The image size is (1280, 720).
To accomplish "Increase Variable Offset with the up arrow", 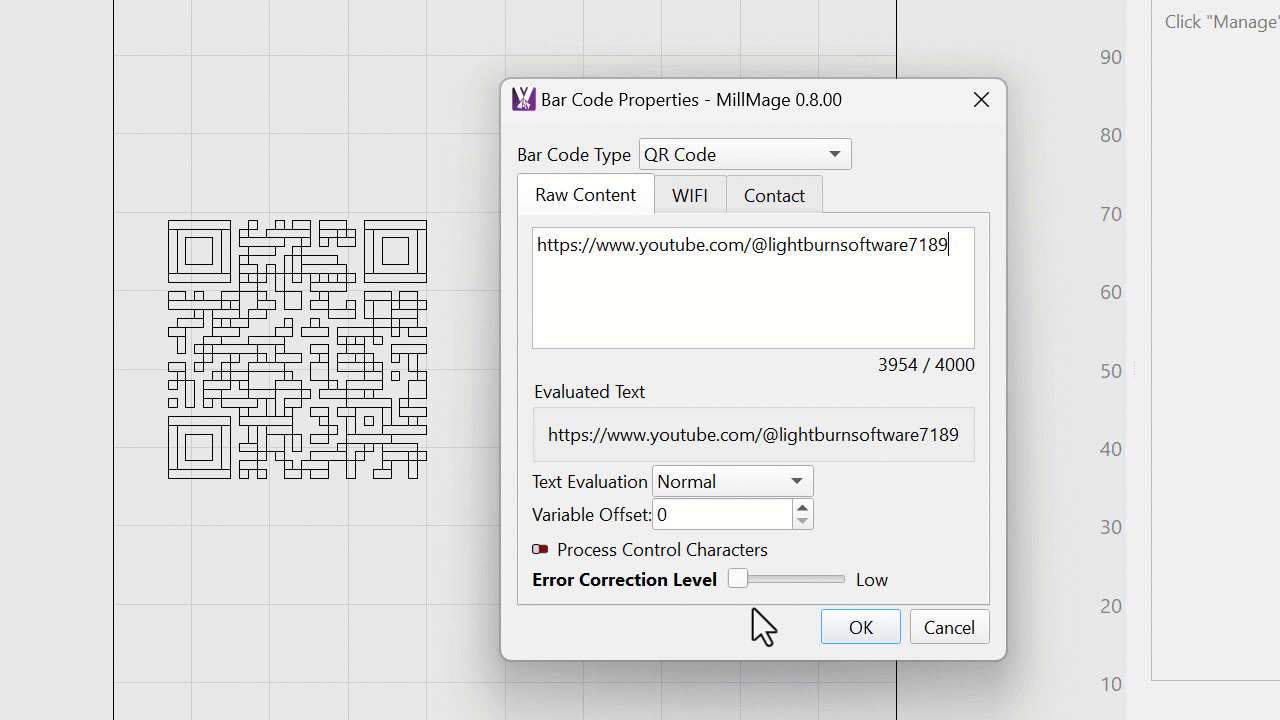I will tap(802, 508).
